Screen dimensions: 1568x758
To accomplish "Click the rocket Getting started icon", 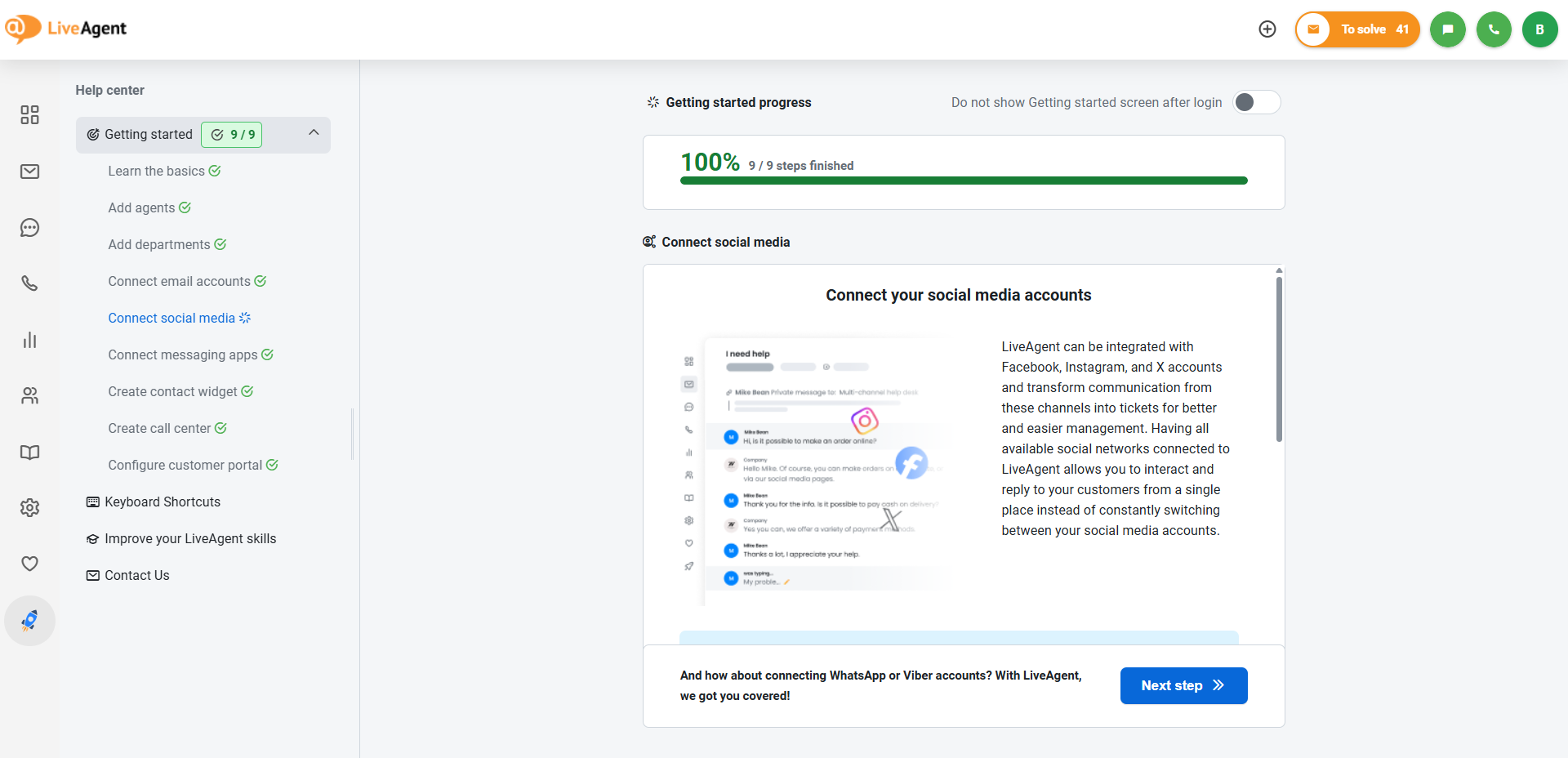I will point(29,620).
